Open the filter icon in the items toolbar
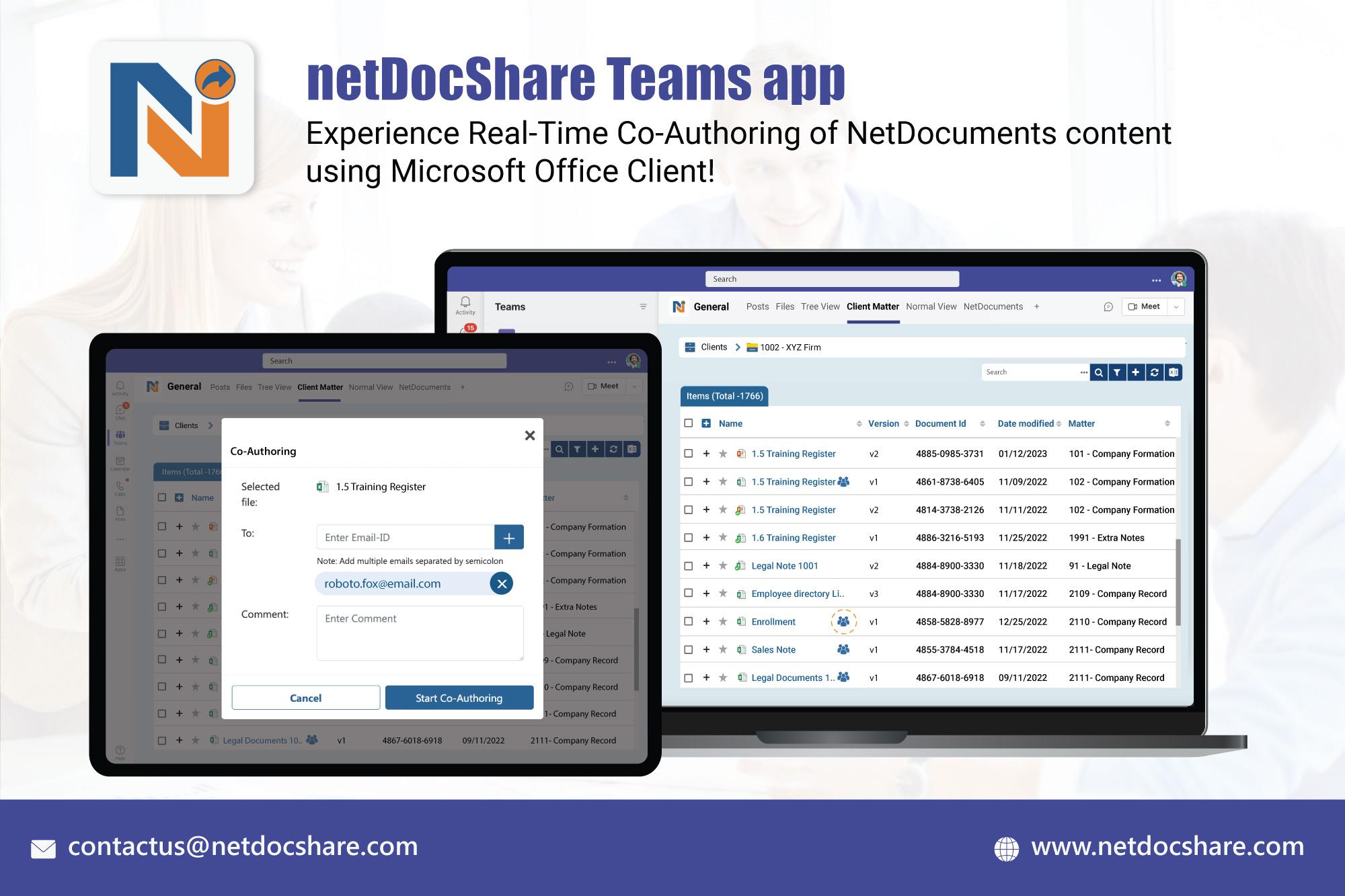1345x896 pixels. click(x=1117, y=372)
